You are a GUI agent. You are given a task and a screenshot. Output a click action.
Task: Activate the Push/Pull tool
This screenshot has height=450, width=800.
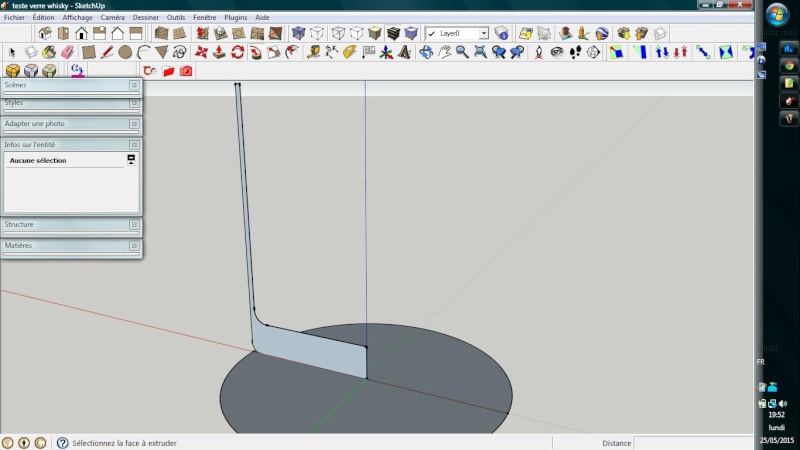pos(219,52)
